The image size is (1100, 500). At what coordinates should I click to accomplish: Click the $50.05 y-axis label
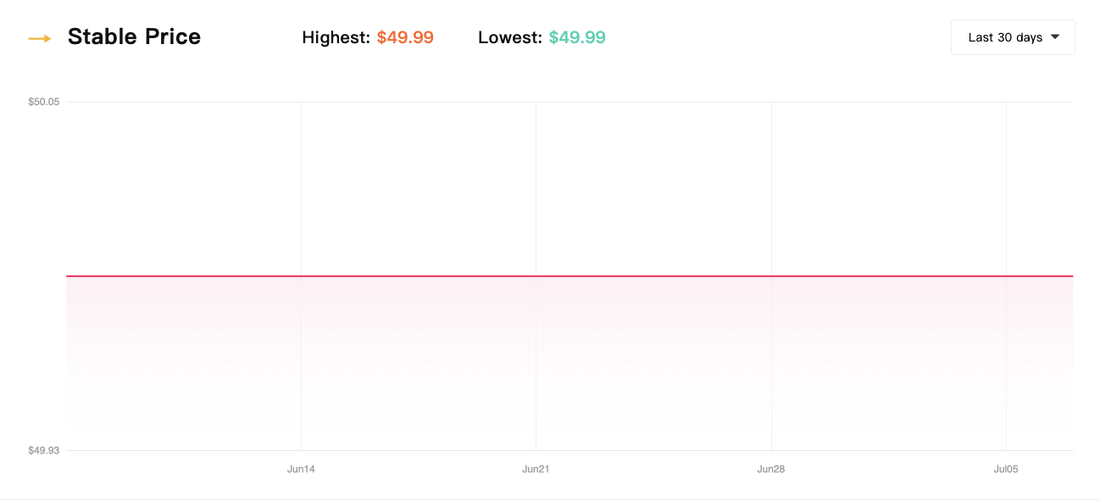click(44, 102)
